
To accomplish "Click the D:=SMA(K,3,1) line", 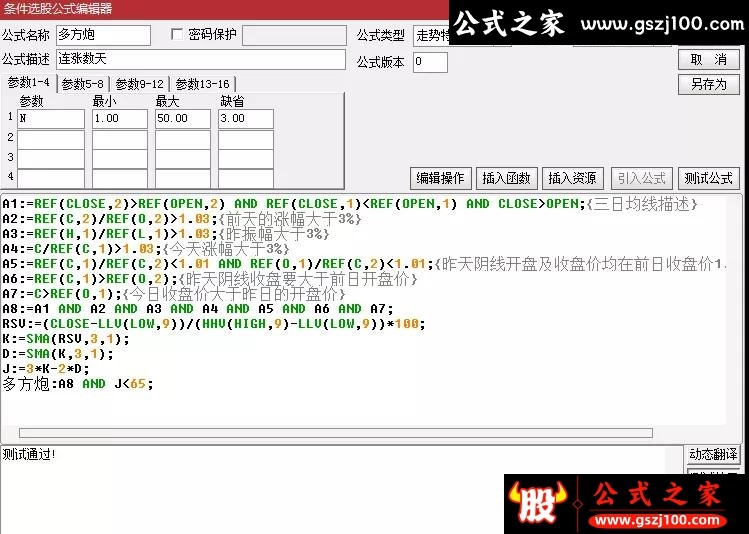I will (x=57, y=354).
